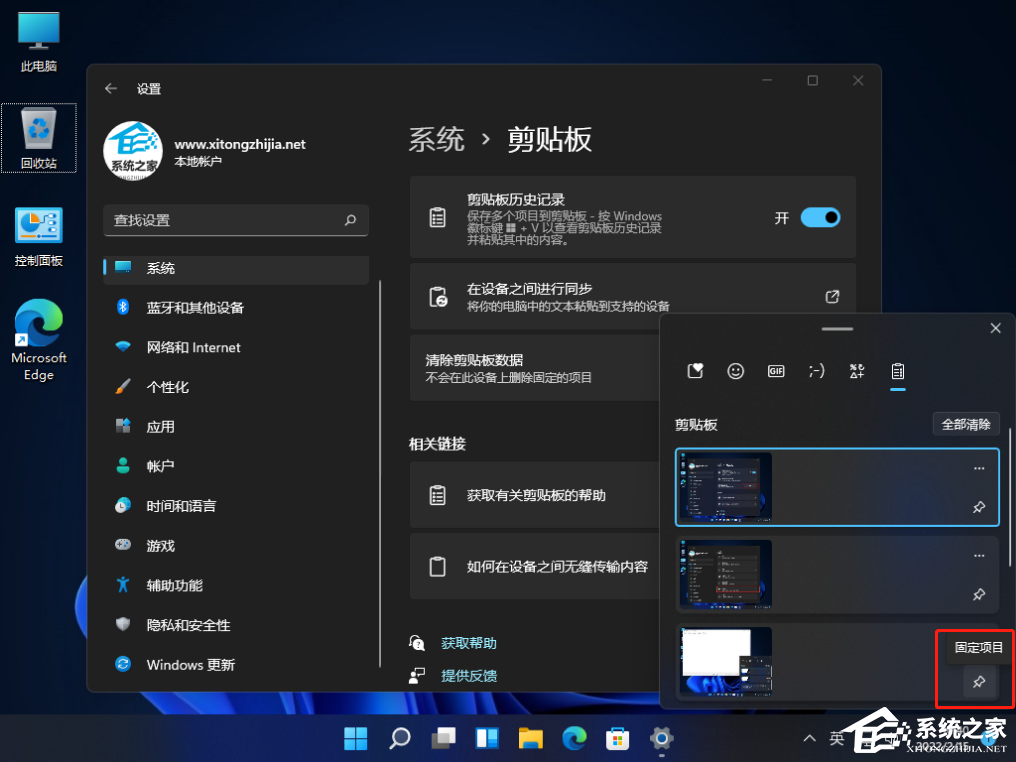Select the 控制面板 desktop icon
Viewport: 1016px width, 762px height.
click(39, 237)
